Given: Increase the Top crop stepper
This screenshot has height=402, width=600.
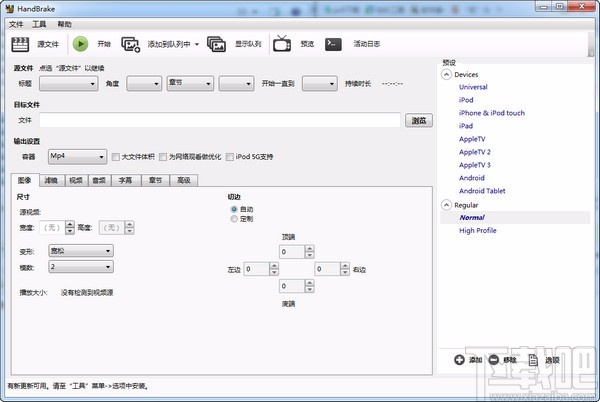Looking at the screenshot, I should tap(310, 249).
